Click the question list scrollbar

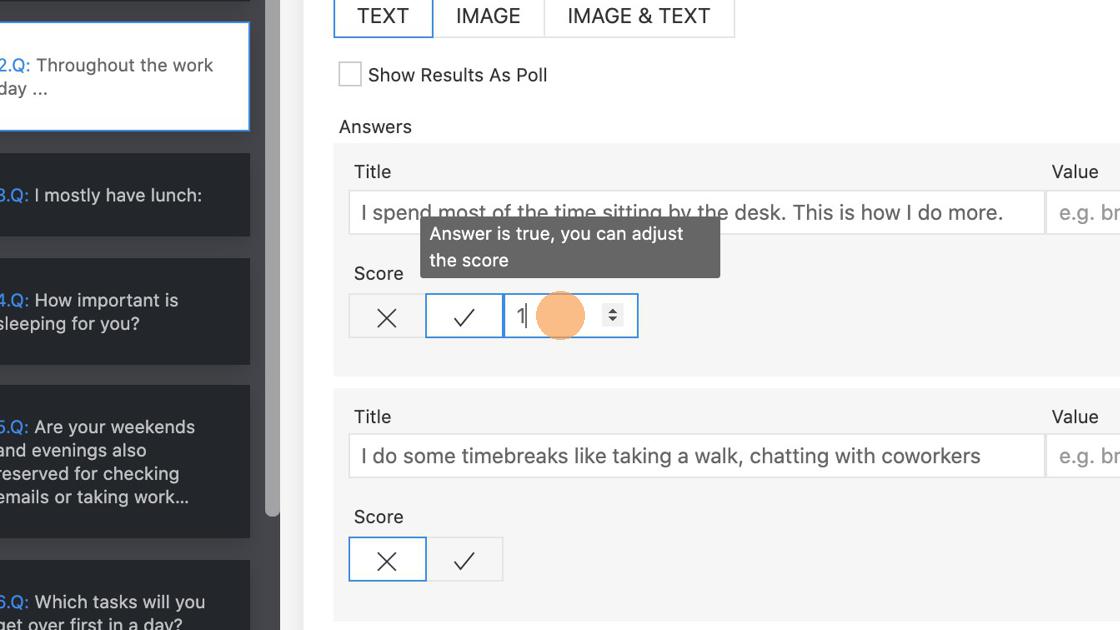click(x=272, y=260)
